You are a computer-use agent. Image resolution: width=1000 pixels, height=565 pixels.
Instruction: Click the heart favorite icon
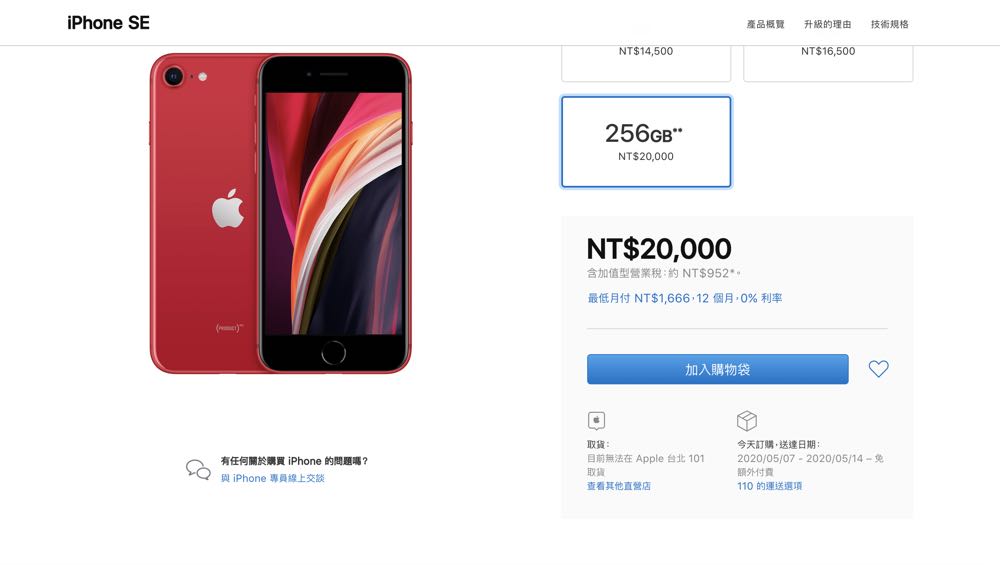[x=878, y=369]
